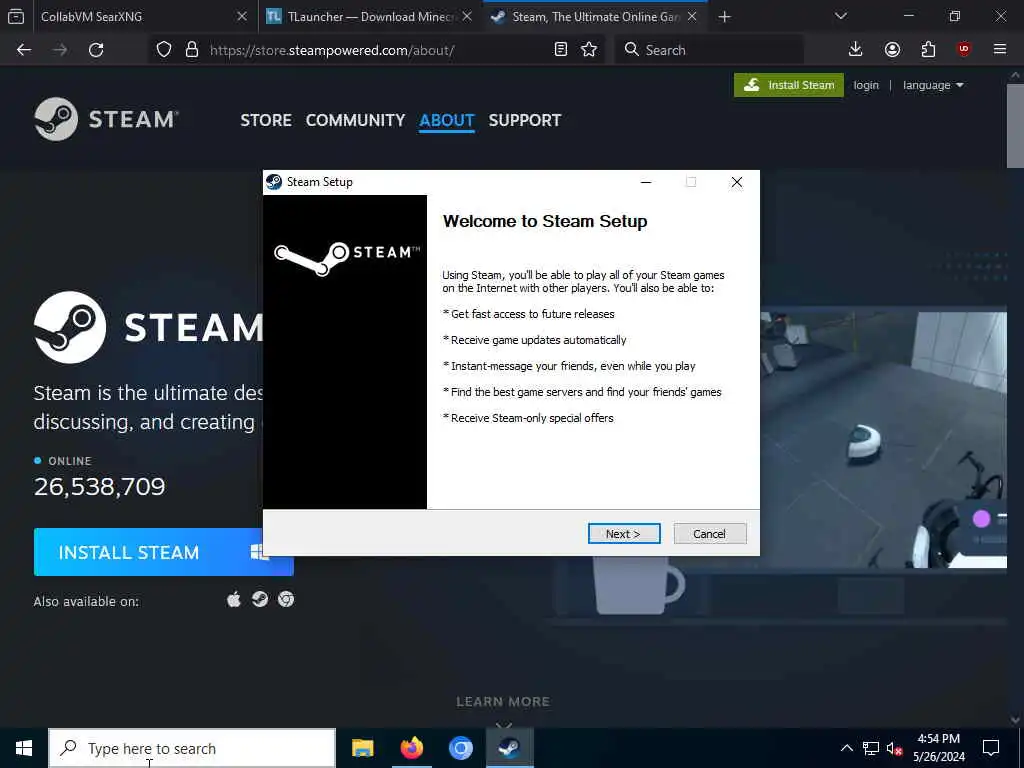Open the extensions puzzle icon

[928, 50]
